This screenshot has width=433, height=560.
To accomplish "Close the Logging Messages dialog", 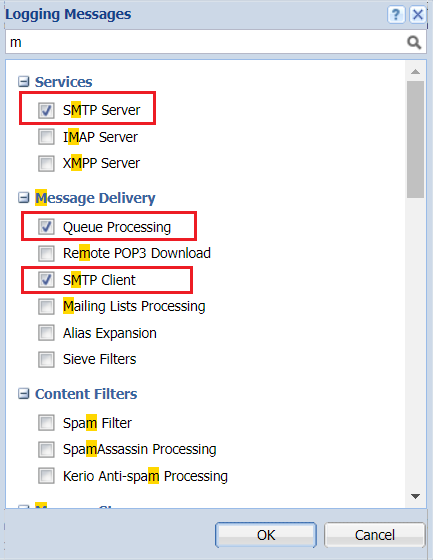I will pyautogui.click(x=418, y=15).
